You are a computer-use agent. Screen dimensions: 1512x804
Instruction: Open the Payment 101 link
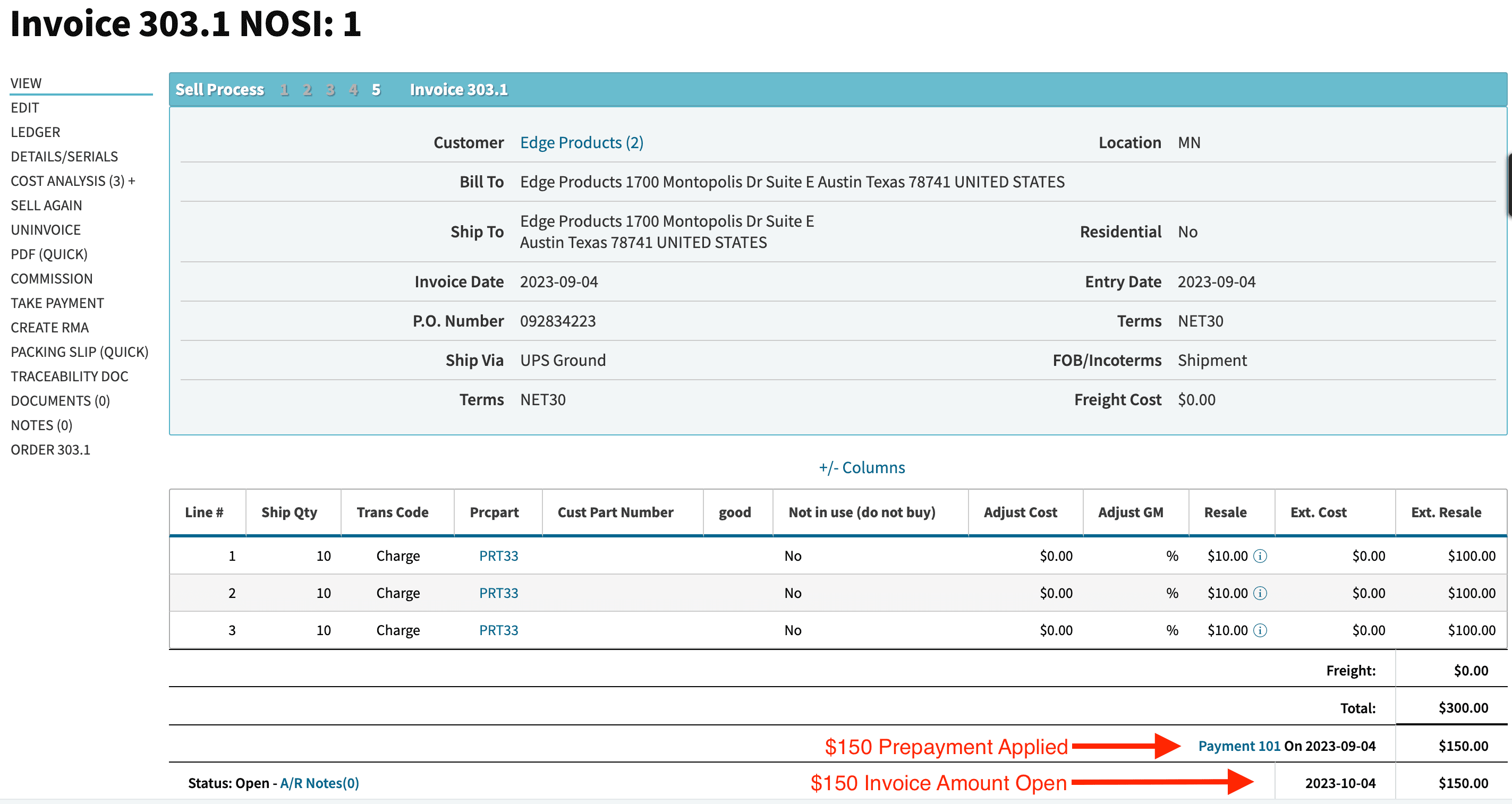pos(1238,746)
